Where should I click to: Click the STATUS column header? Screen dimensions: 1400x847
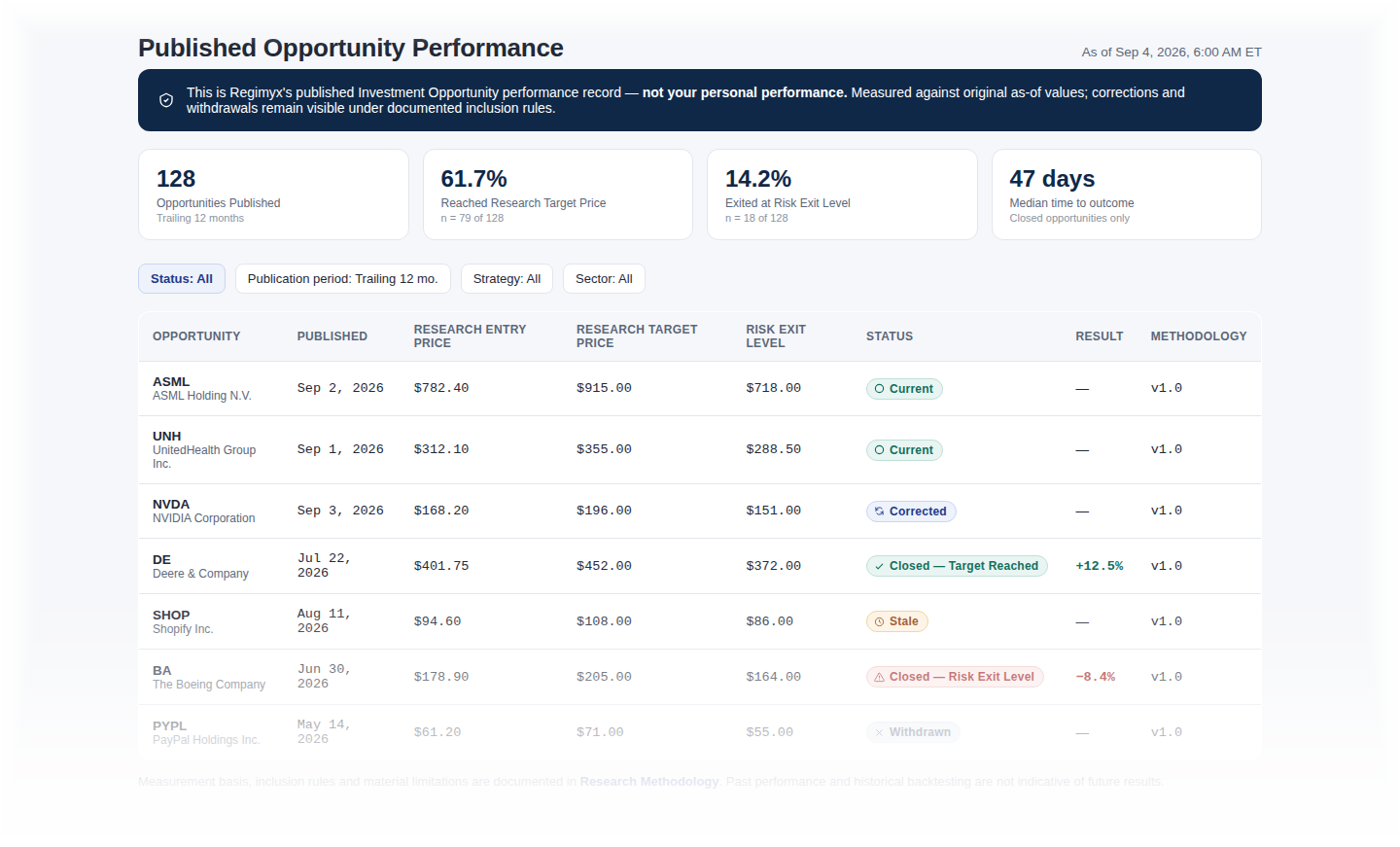click(890, 336)
